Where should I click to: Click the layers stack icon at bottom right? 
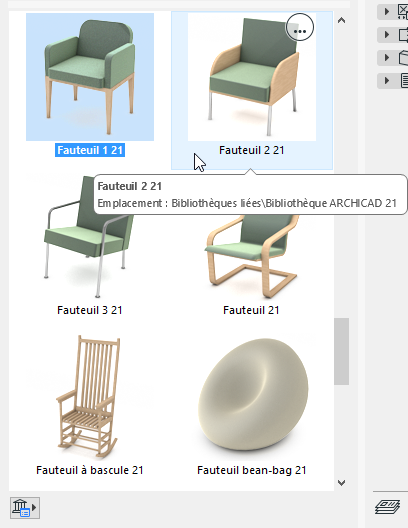point(387,507)
